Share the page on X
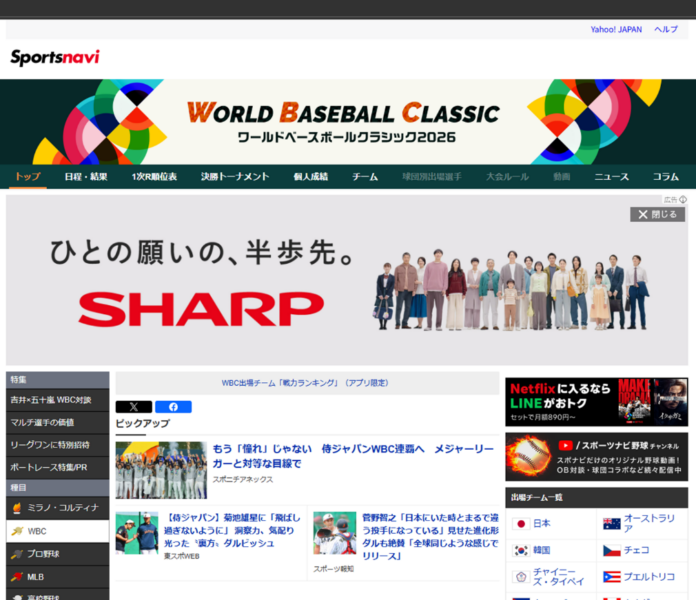 point(133,407)
